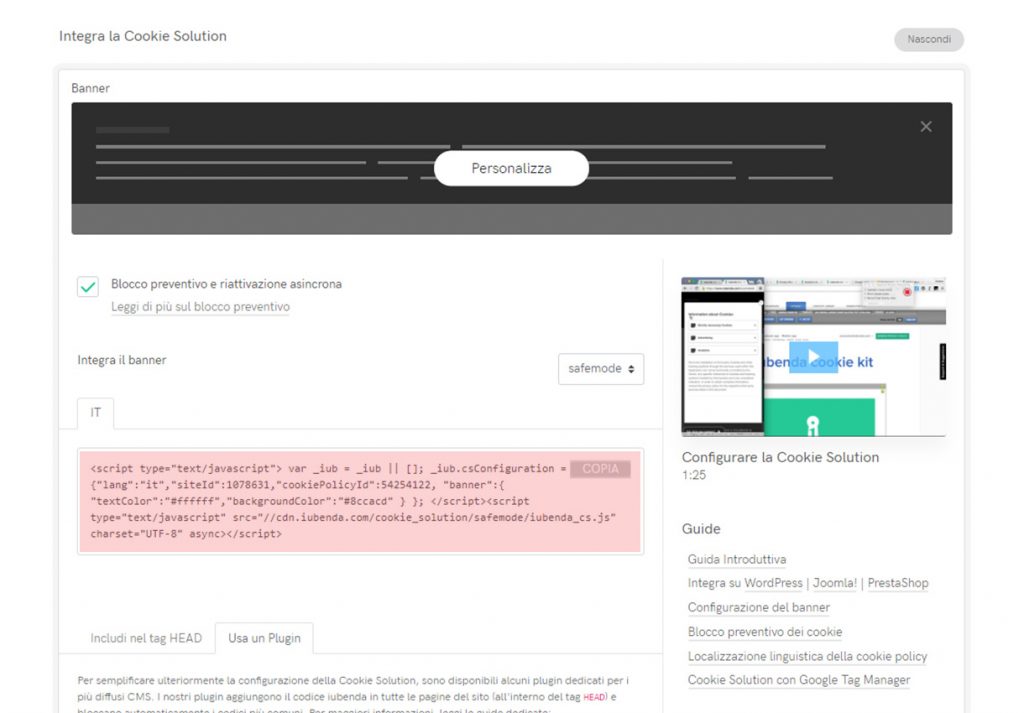This screenshot has height=713, width=1024.
Task: Select the IT language tab
Action: [x=95, y=413]
